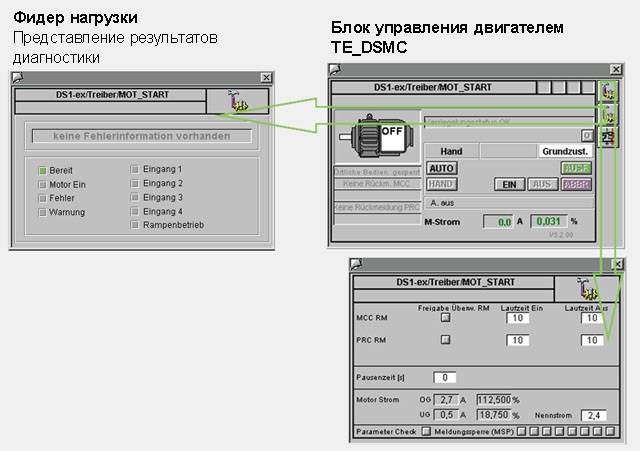Click the Nennstrom value field
640x451 pixels.
click(x=594, y=414)
